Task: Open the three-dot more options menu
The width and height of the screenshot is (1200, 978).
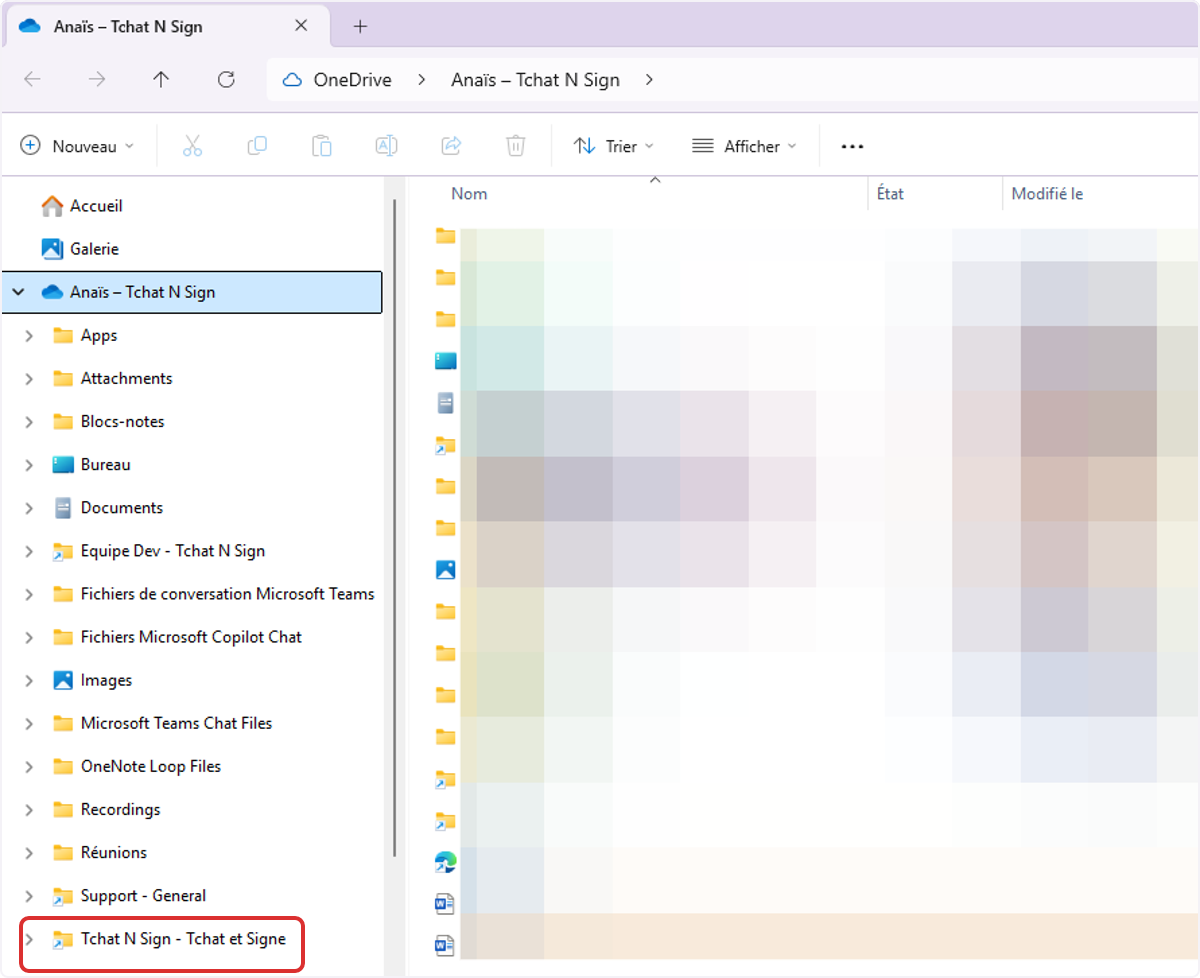Action: coord(852,146)
